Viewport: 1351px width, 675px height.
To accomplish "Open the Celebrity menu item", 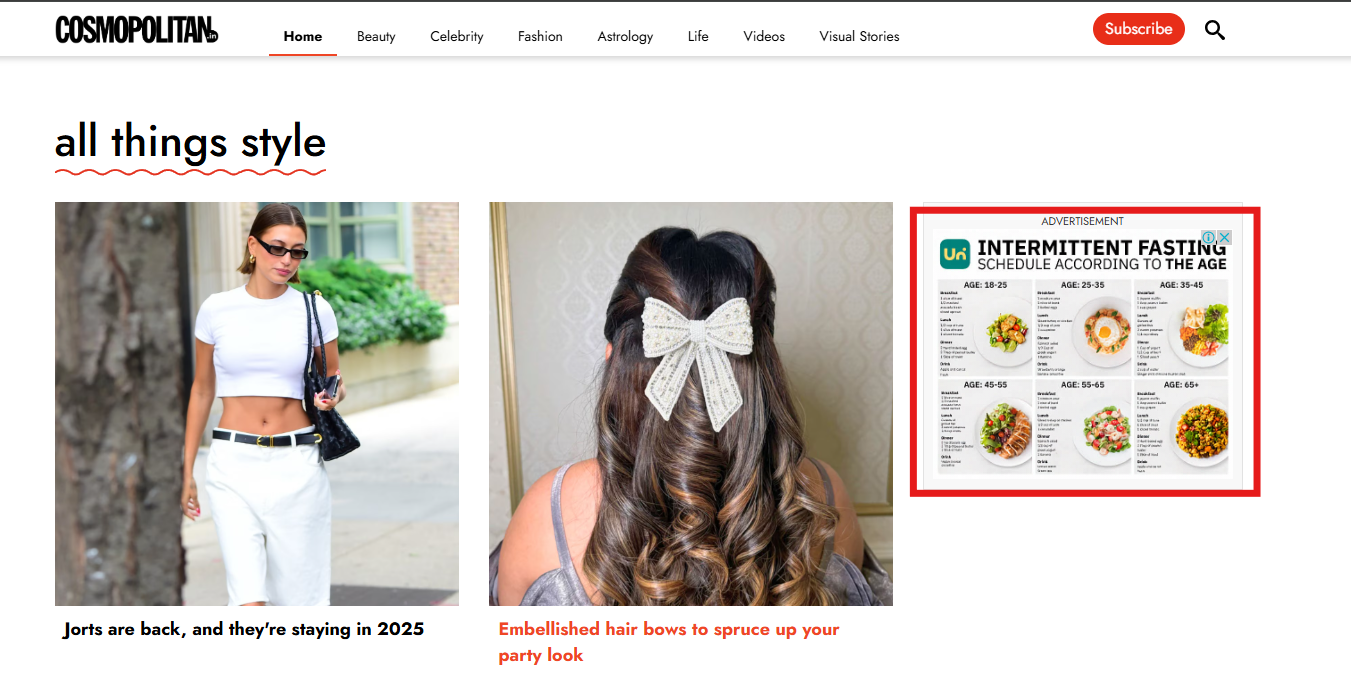I will tap(456, 36).
